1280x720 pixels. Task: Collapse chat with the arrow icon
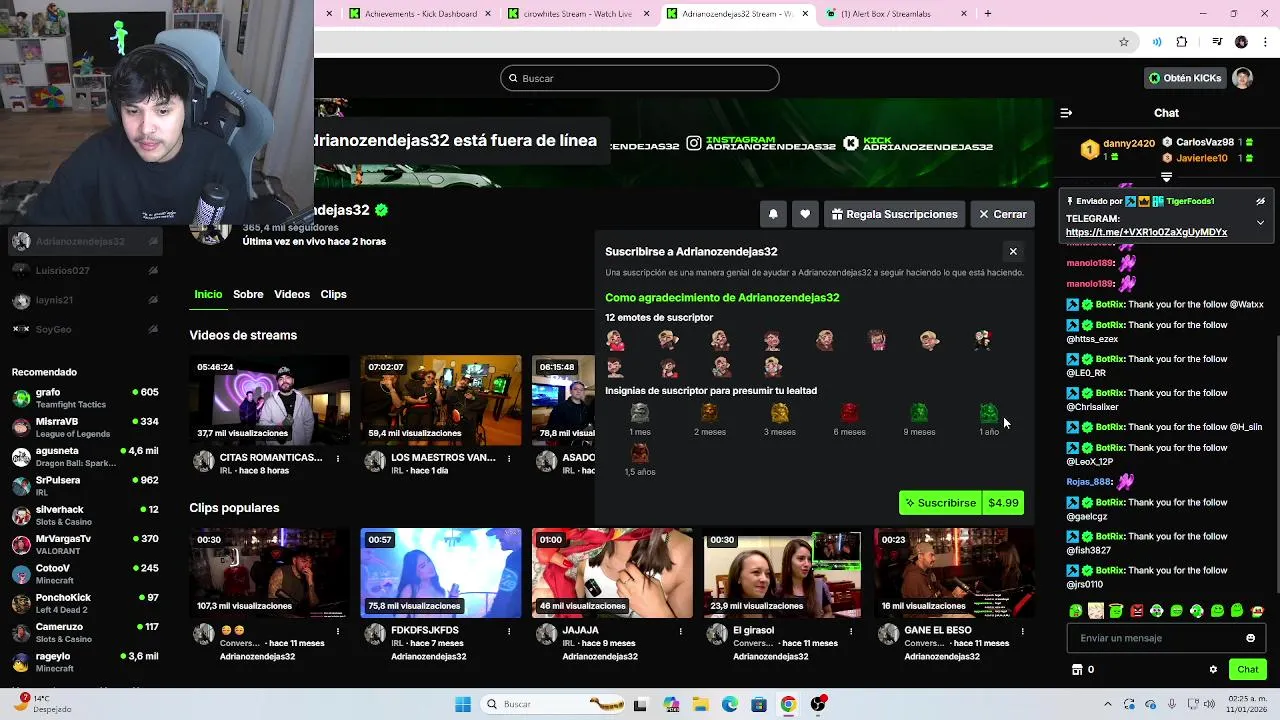click(x=1066, y=113)
